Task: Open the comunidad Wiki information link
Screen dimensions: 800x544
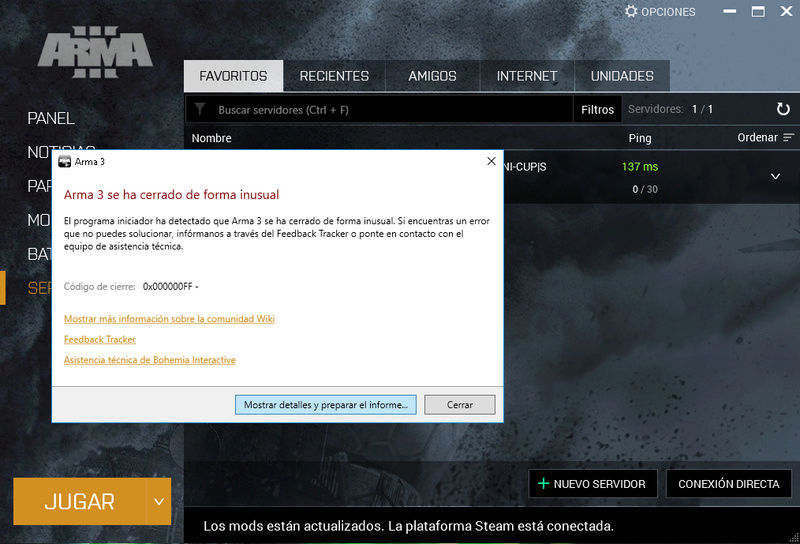Action: tap(169, 319)
